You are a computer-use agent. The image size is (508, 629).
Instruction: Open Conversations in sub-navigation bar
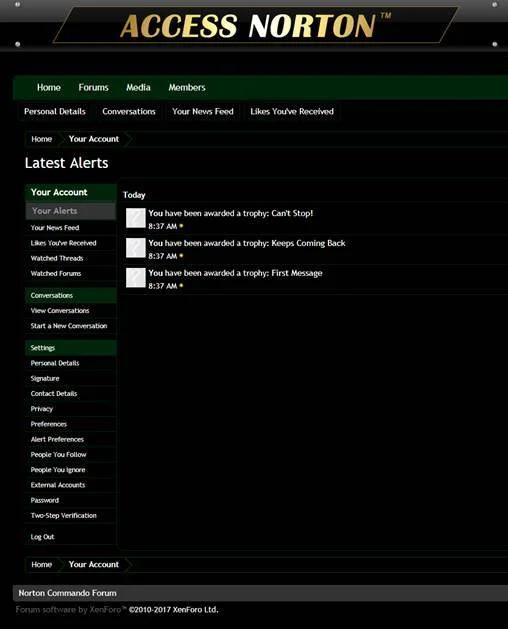pyautogui.click(x=129, y=112)
